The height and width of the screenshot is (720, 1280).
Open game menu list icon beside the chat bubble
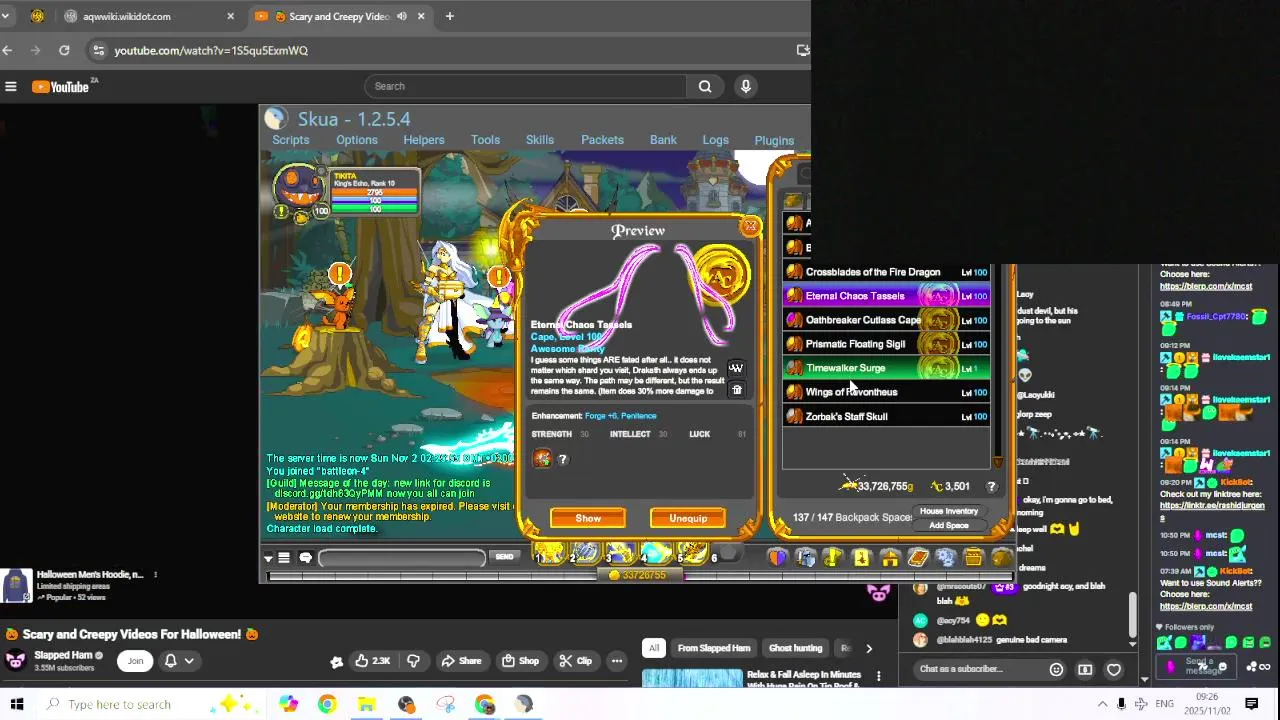[284, 558]
